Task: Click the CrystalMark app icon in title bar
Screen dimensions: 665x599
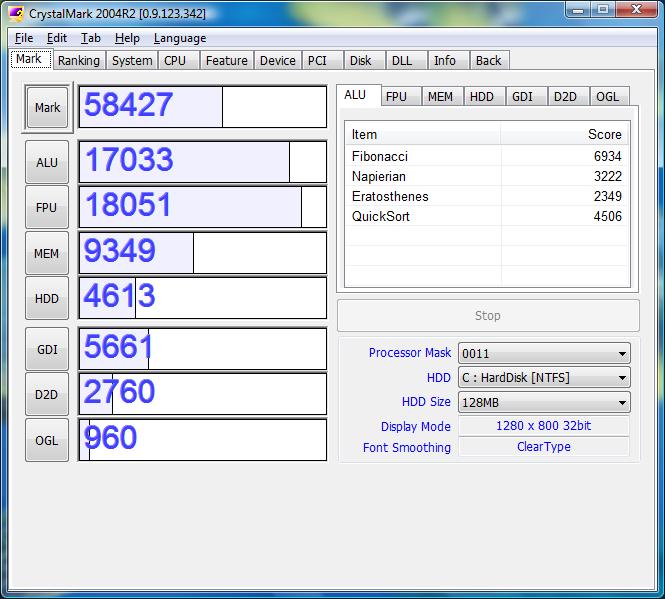Action: pyautogui.click(x=15, y=13)
